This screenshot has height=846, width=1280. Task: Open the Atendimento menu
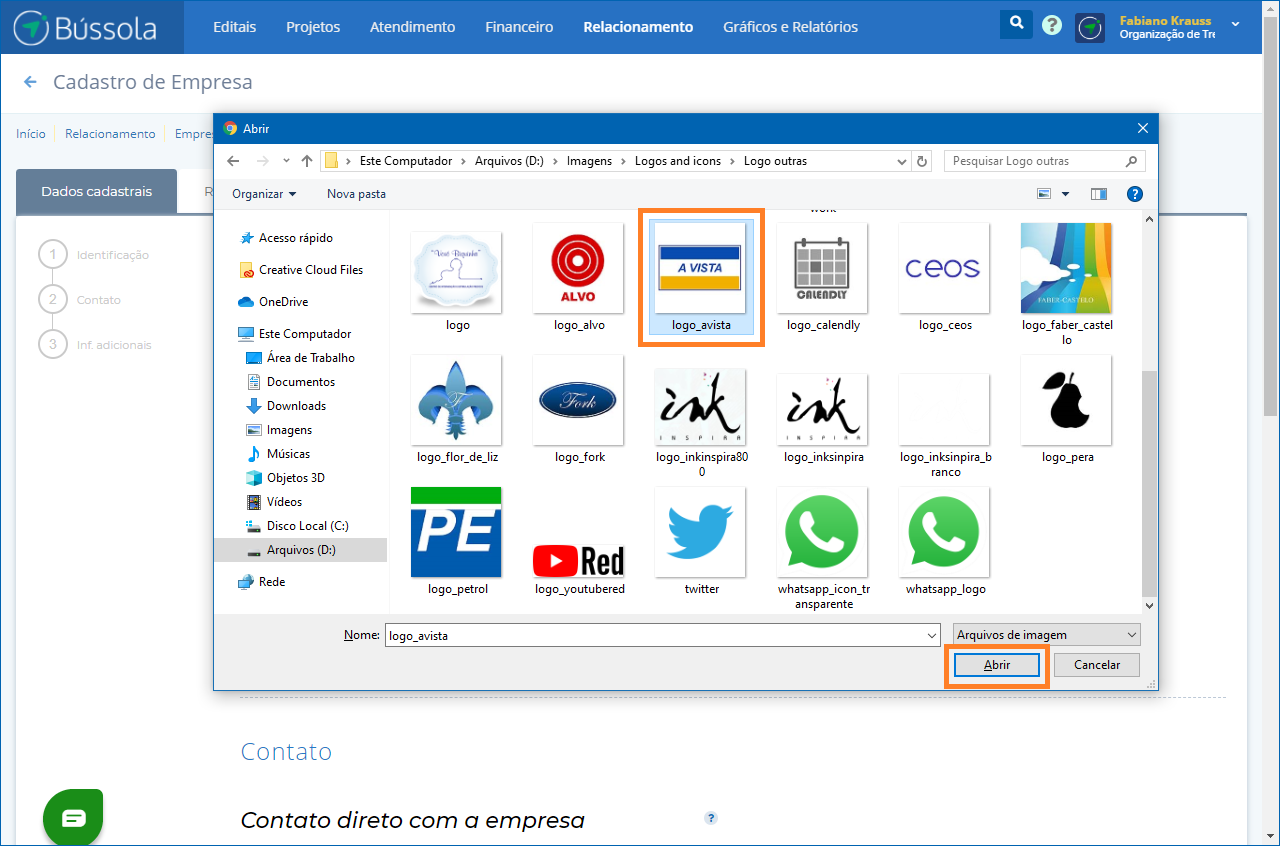tap(412, 27)
